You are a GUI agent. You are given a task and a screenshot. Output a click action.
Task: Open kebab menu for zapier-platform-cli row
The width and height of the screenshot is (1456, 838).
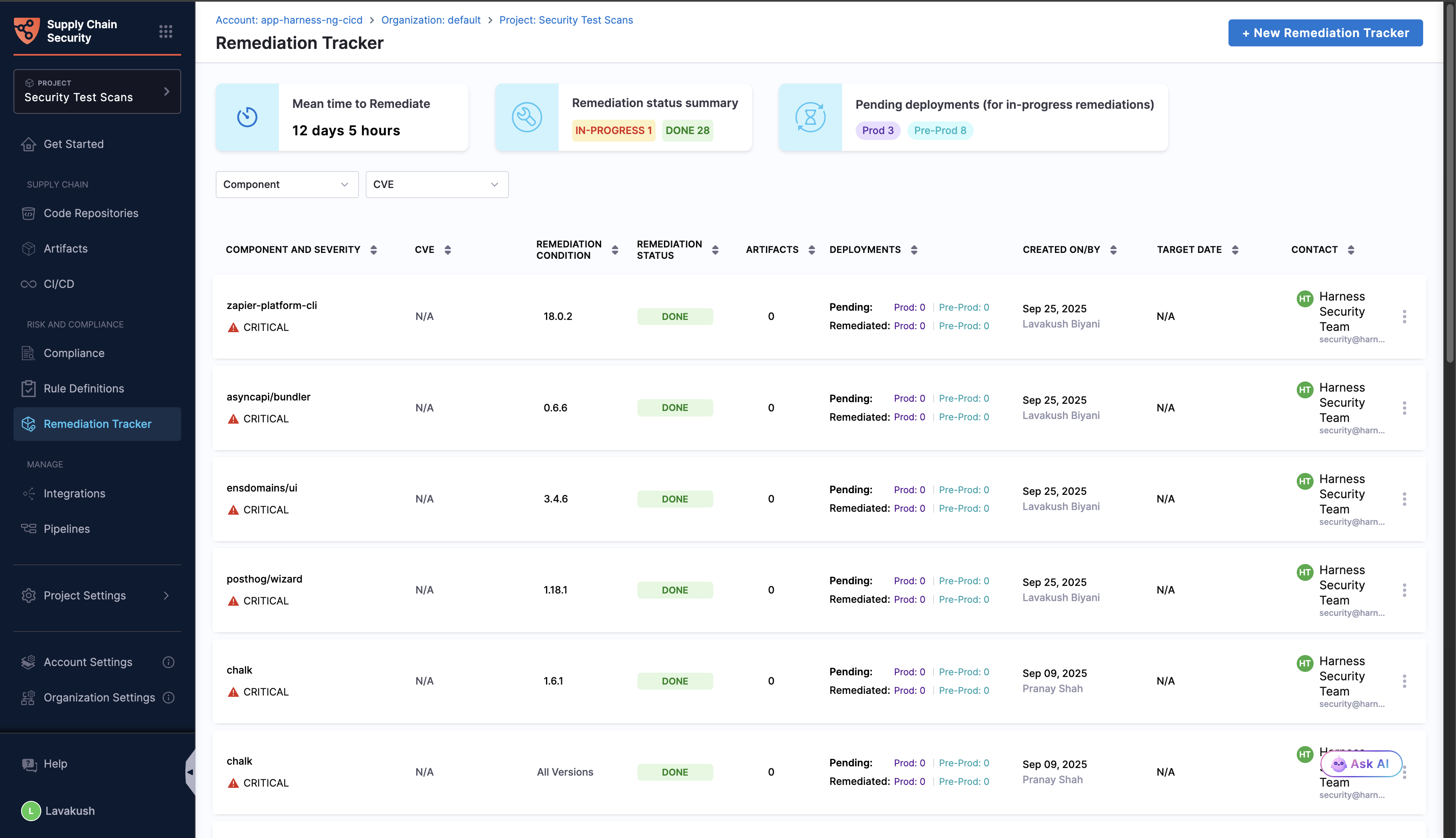[x=1404, y=317]
